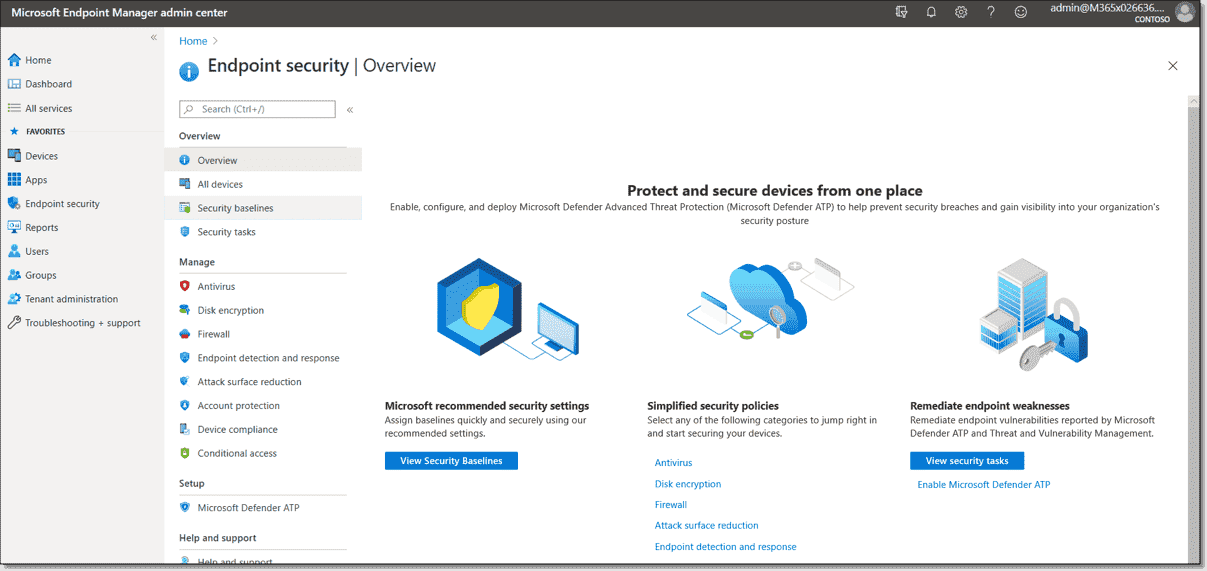Click the View Security Baselines button
Screen dimensions: 1207x571
tap(451, 461)
